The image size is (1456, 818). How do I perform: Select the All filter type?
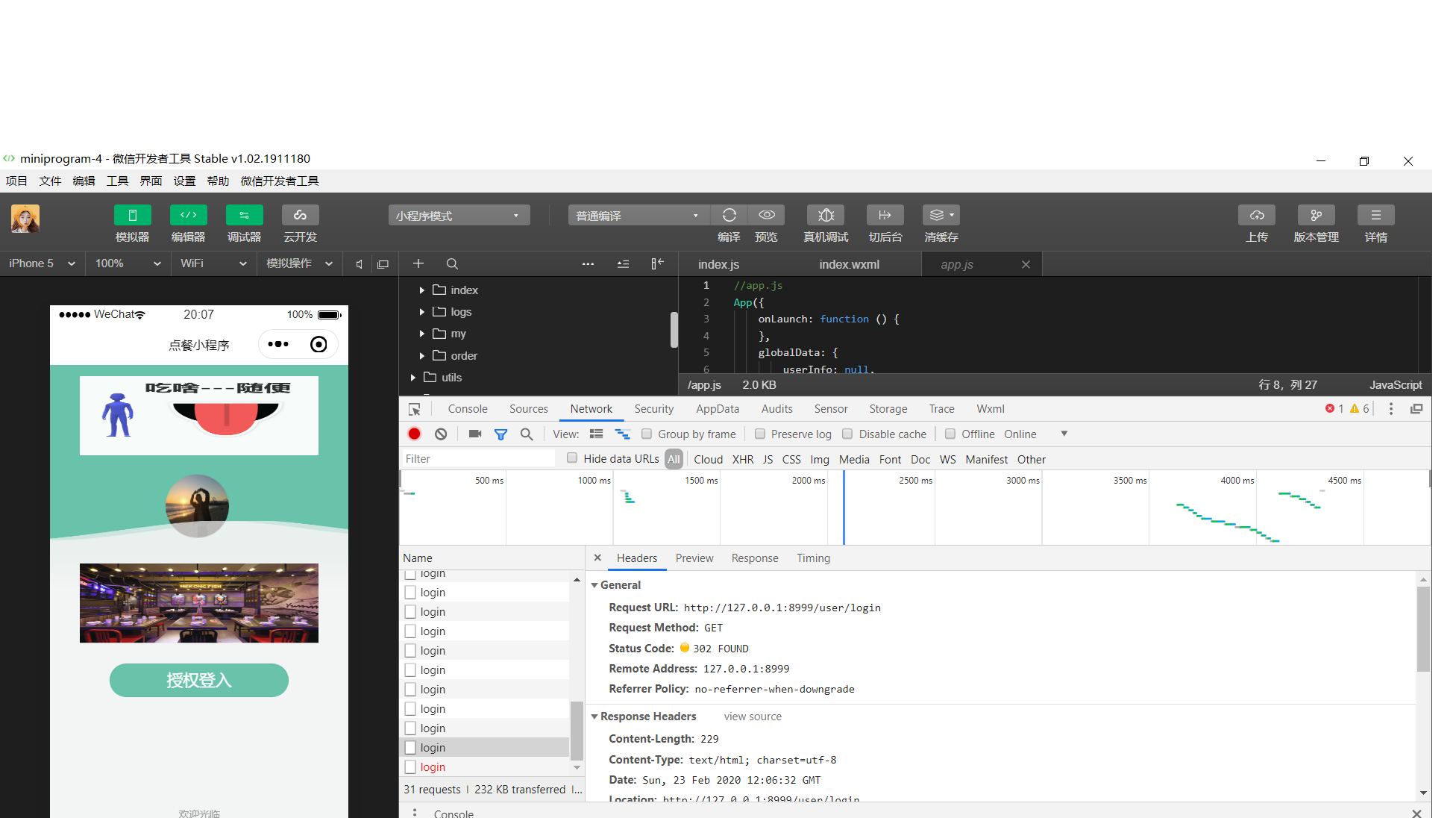coord(674,459)
